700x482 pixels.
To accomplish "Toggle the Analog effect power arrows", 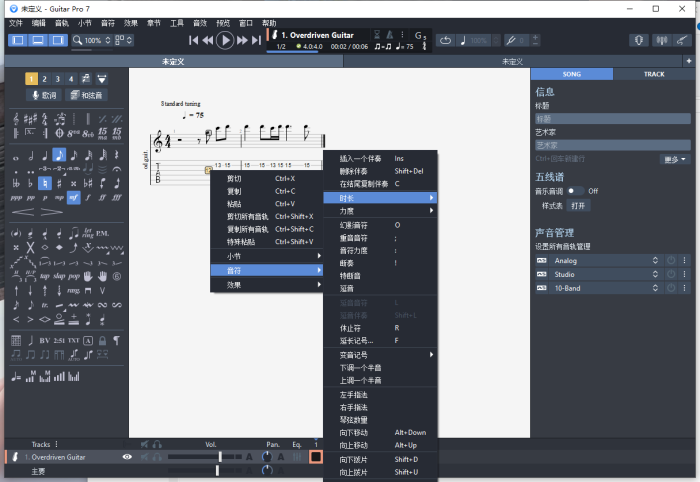I will coord(656,260).
